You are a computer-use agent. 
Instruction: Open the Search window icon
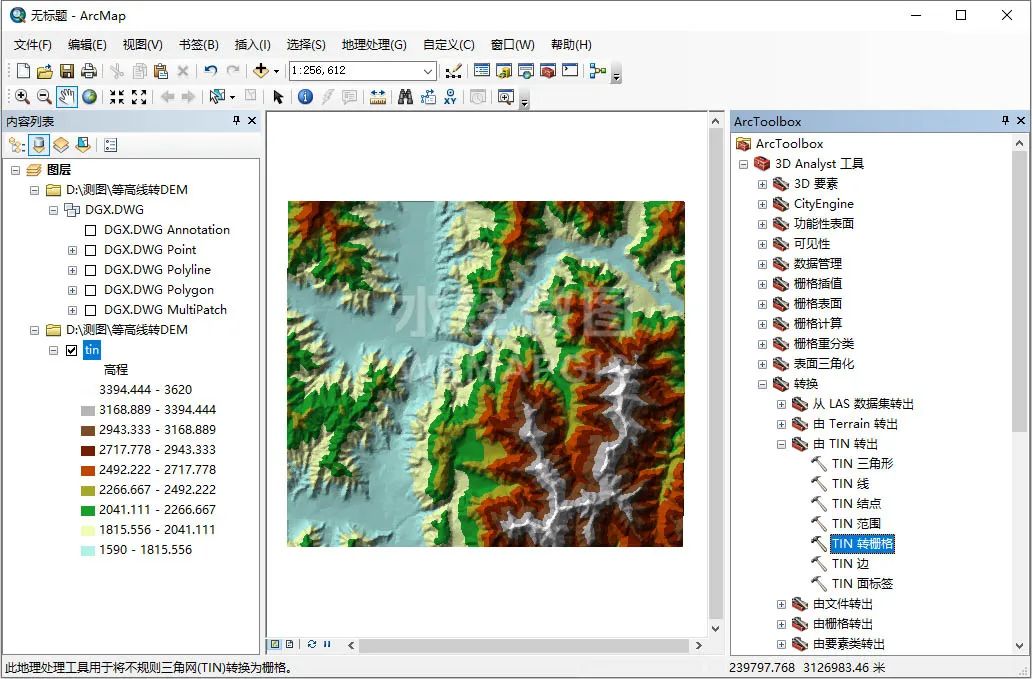click(x=526, y=70)
